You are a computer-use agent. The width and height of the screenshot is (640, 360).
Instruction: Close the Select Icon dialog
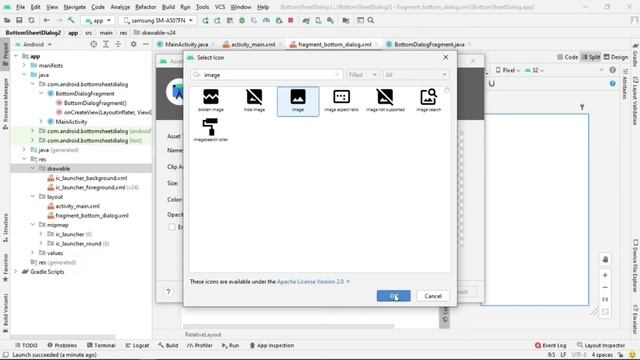click(x=446, y=58)
